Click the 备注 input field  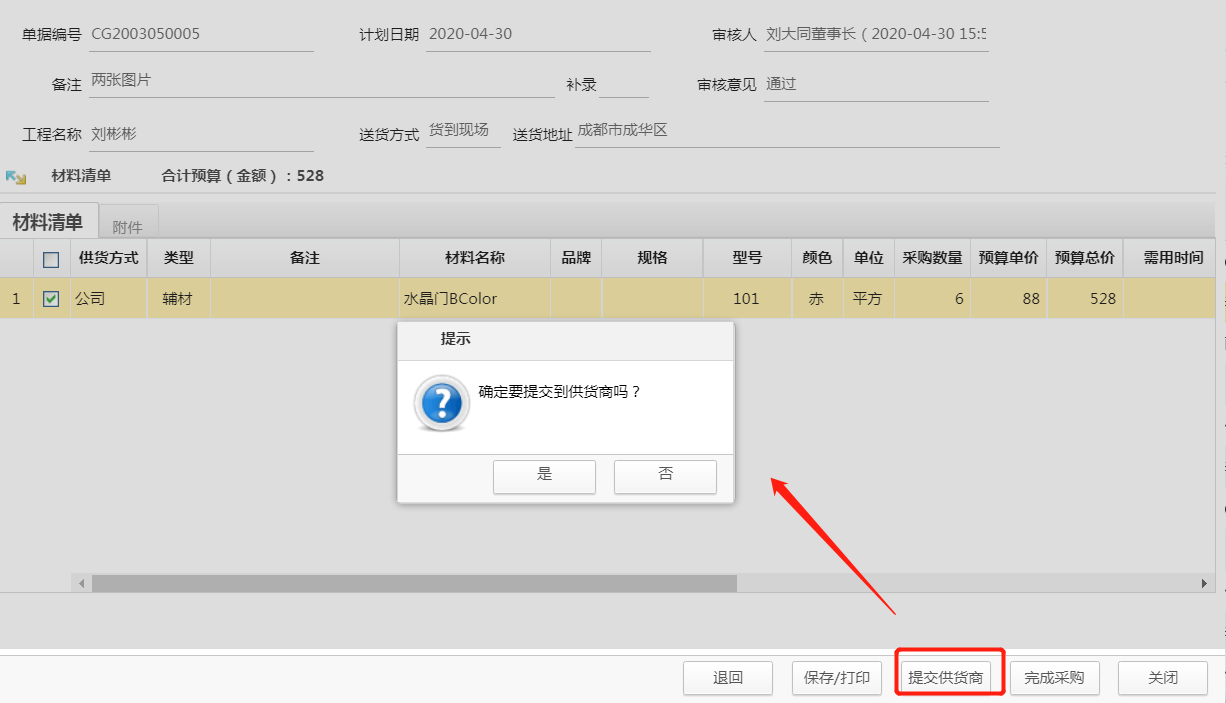tap(320, 82)
